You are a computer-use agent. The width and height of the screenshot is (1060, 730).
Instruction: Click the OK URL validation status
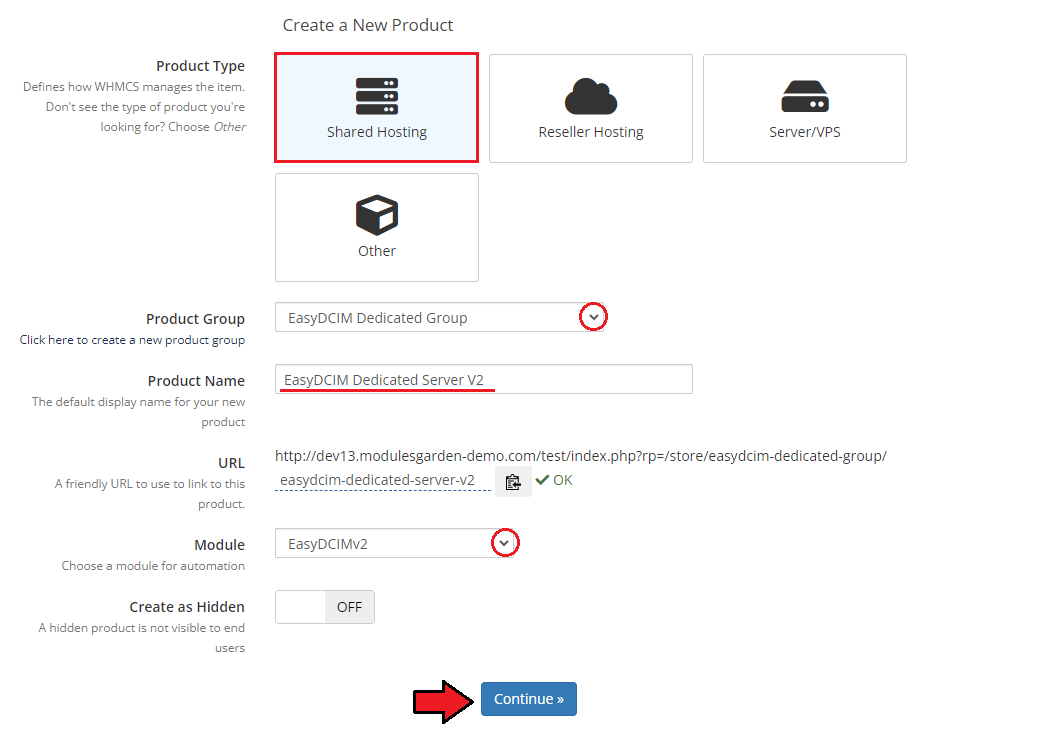pyautogui.click(x=554, y=480)
